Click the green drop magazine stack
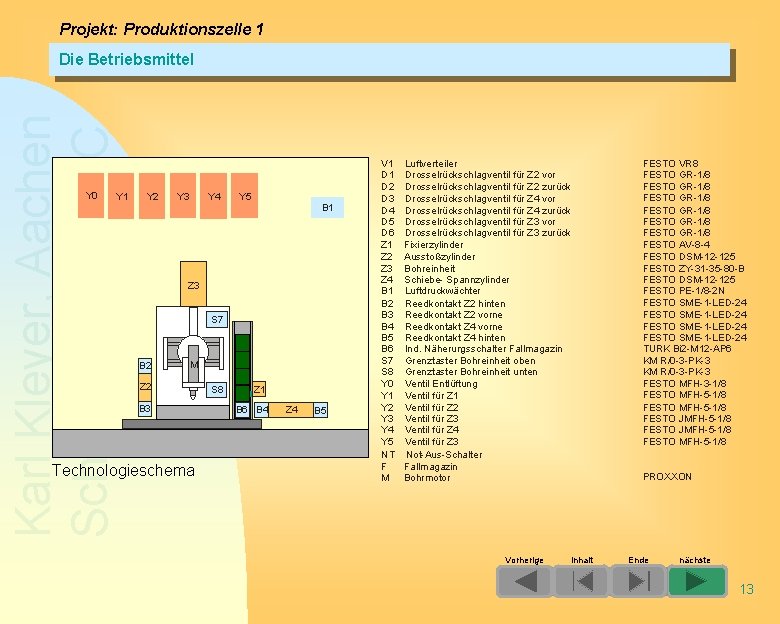780x624 pixels. [x=242, y=367]
